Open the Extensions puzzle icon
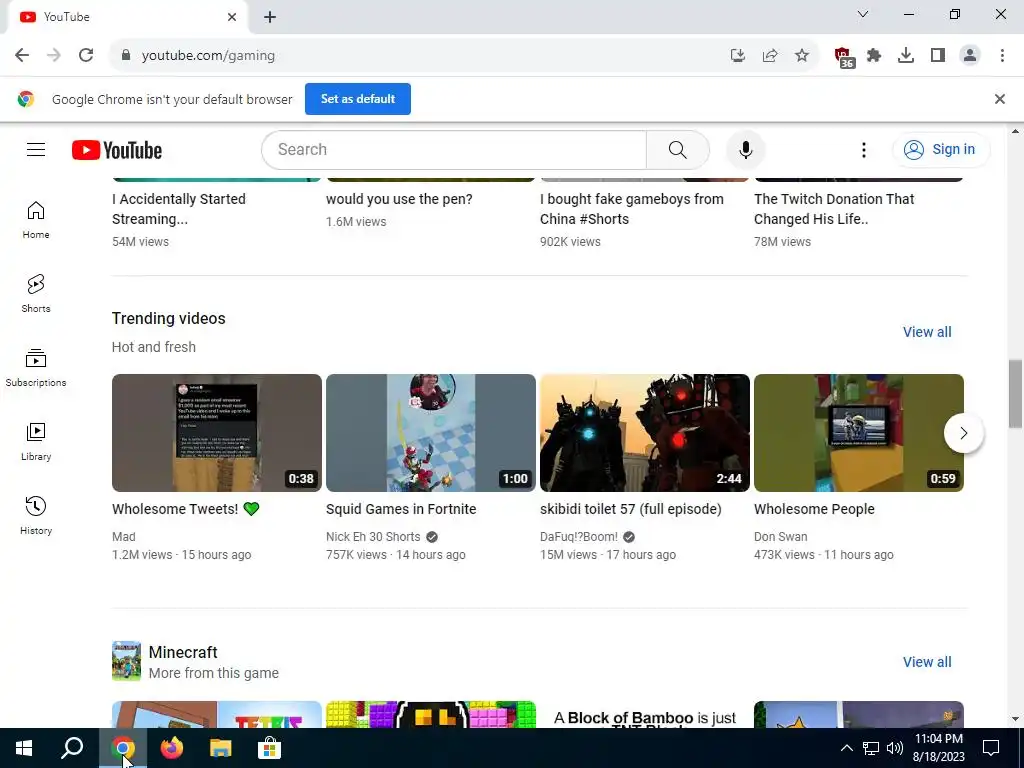 click(x=874, y=56)
